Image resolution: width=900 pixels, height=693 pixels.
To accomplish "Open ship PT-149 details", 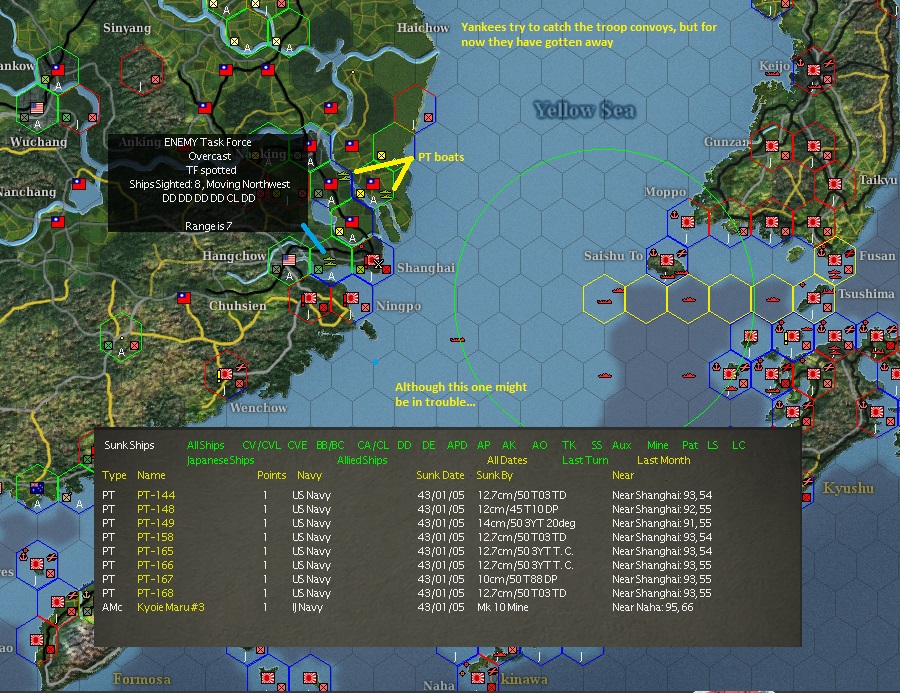I will [x=156, y=523].
